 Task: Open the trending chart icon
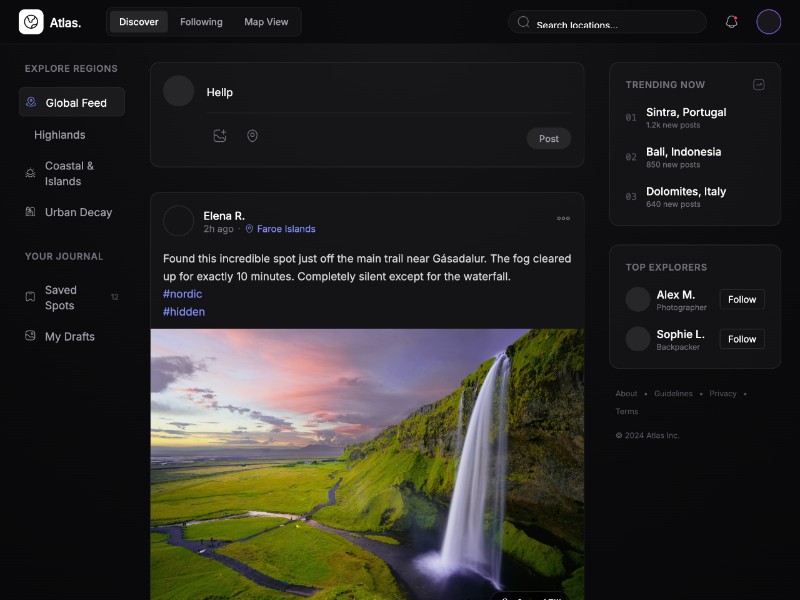coord(759,85)
